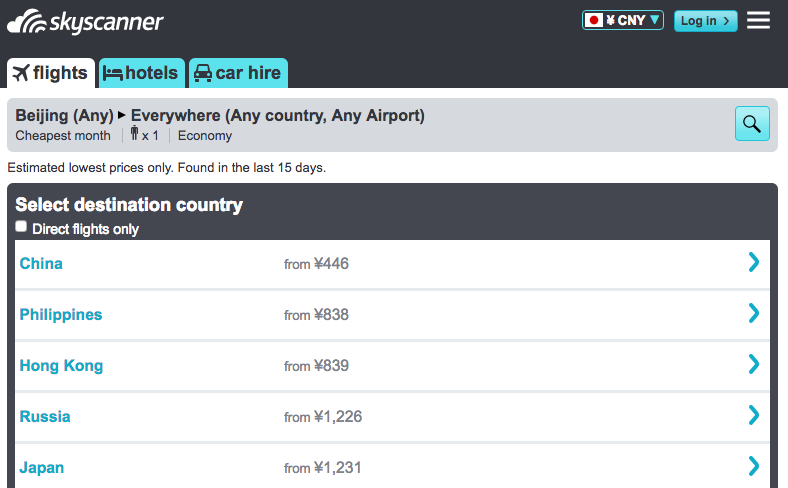Click the from ¥838 price
The image size is (788, 488).
pos(316,315)
